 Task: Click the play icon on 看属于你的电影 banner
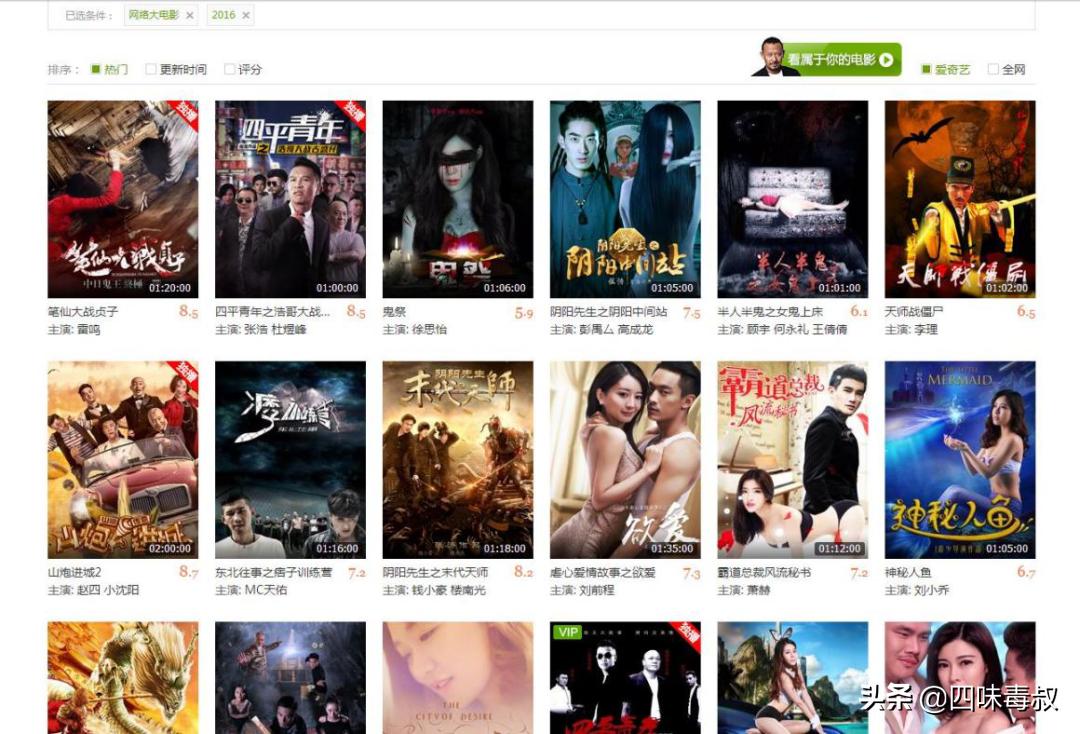pos(886,60)
